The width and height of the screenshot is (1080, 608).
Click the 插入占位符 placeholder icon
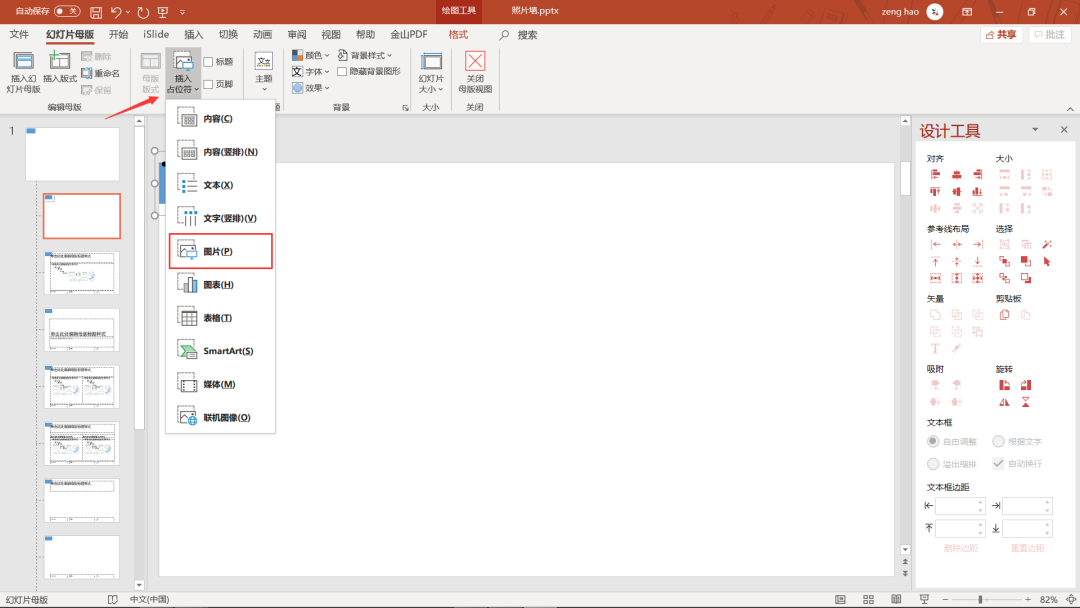coord(183,72)
